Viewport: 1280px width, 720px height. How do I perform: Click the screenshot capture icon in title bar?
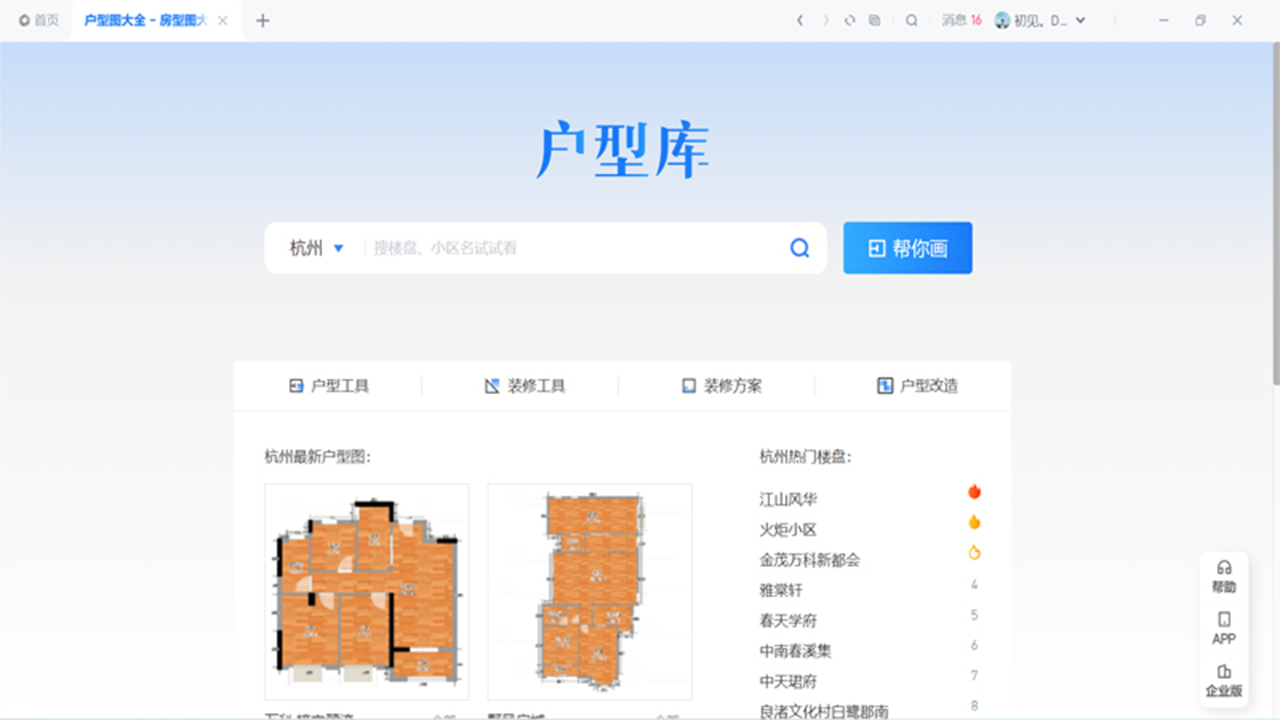coord(872,20)
